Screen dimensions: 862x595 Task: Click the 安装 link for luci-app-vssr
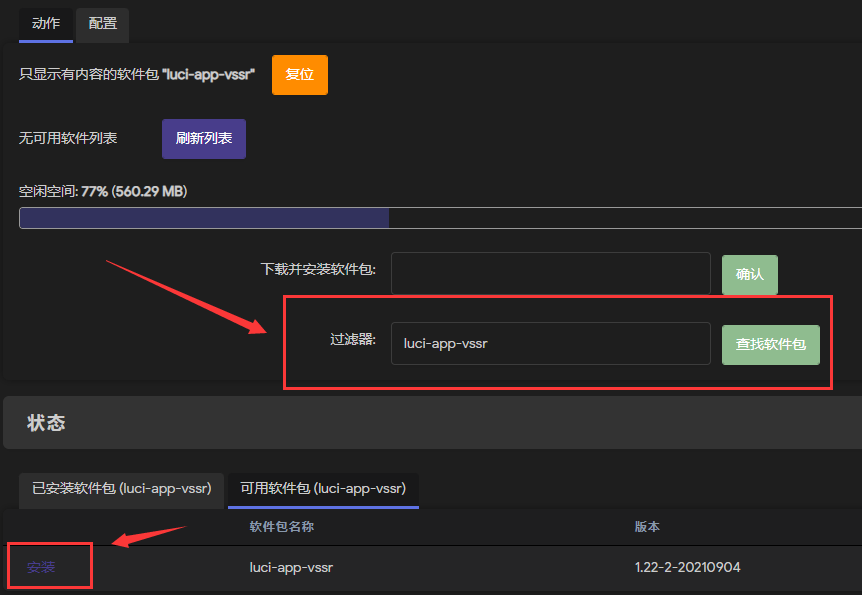tap(41, 567)
